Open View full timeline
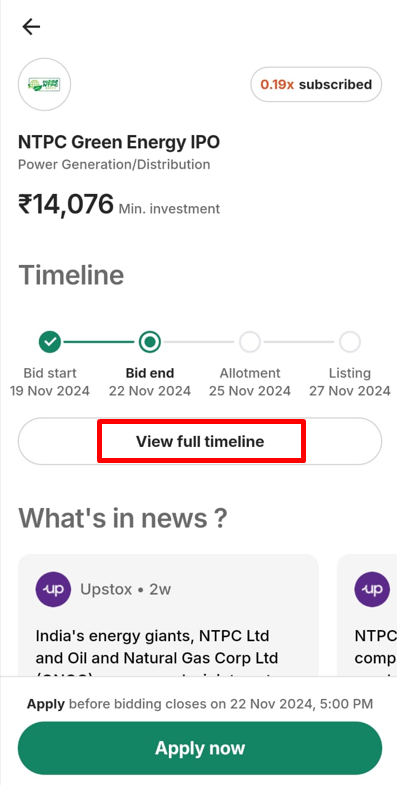Viewport: 397px width, 785px height. 200,442
